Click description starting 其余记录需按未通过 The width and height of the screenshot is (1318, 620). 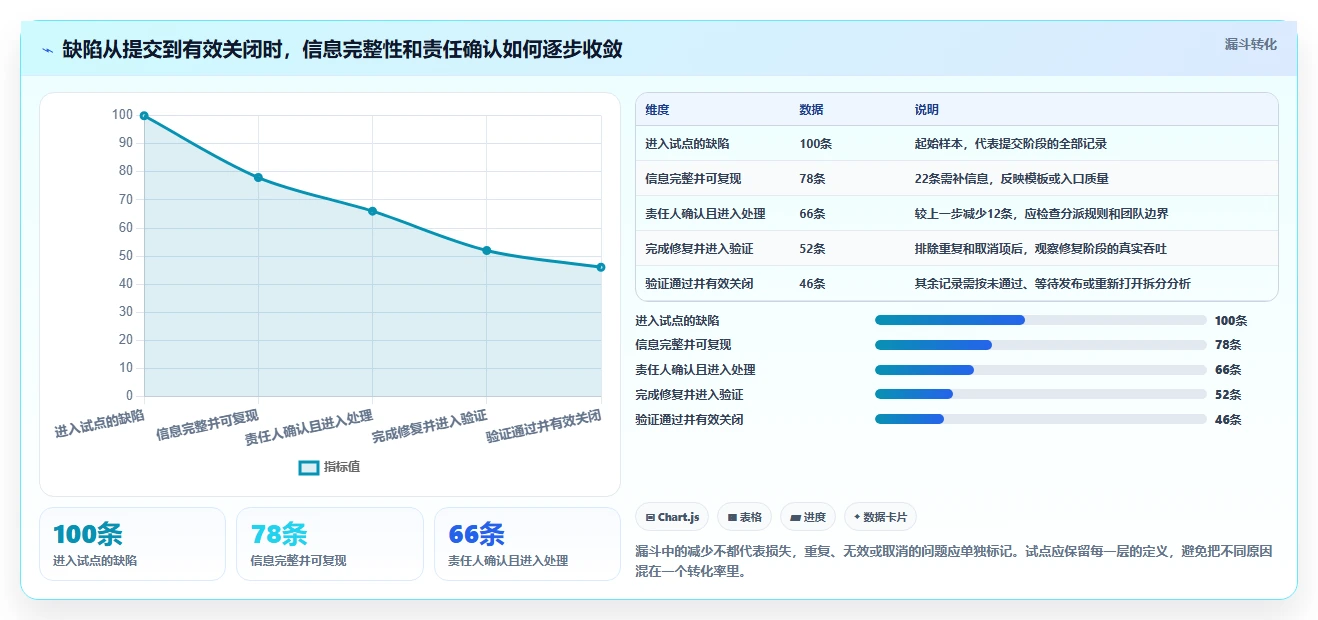[1052, 284]
